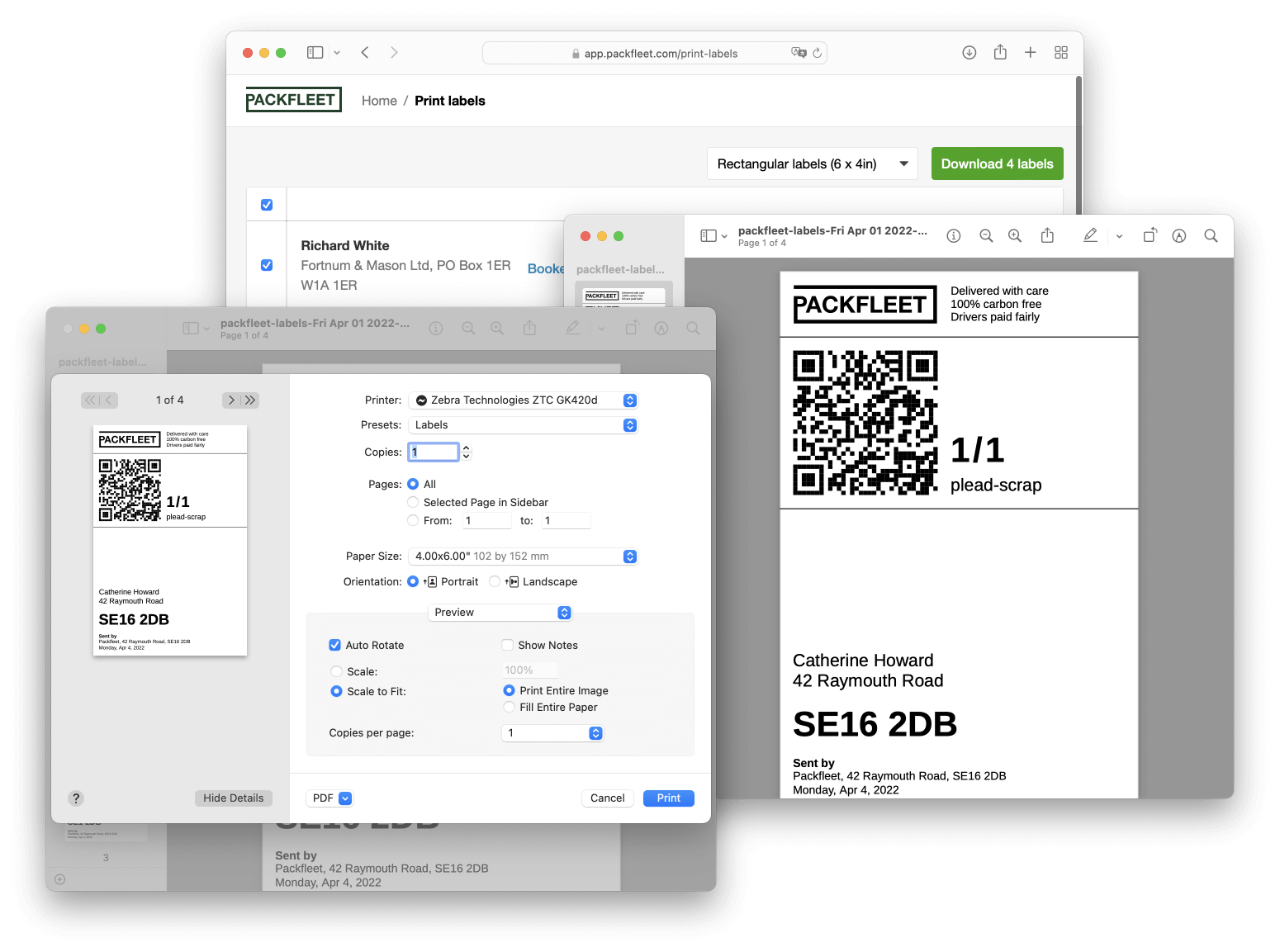The image size is (1280, 952).
Task: Disable the Auto Rotate checkbox
Action: pos(334,646)
